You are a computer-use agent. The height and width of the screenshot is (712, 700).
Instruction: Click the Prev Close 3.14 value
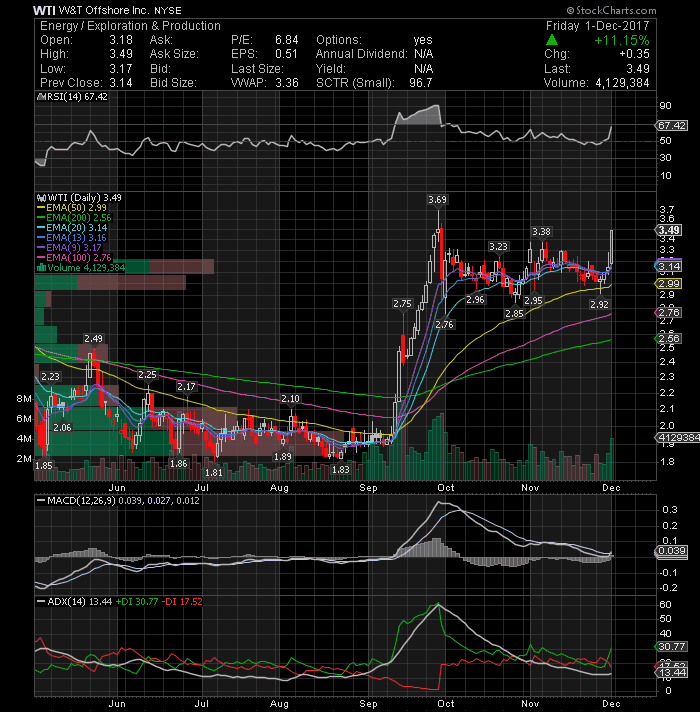pos(121,83)
